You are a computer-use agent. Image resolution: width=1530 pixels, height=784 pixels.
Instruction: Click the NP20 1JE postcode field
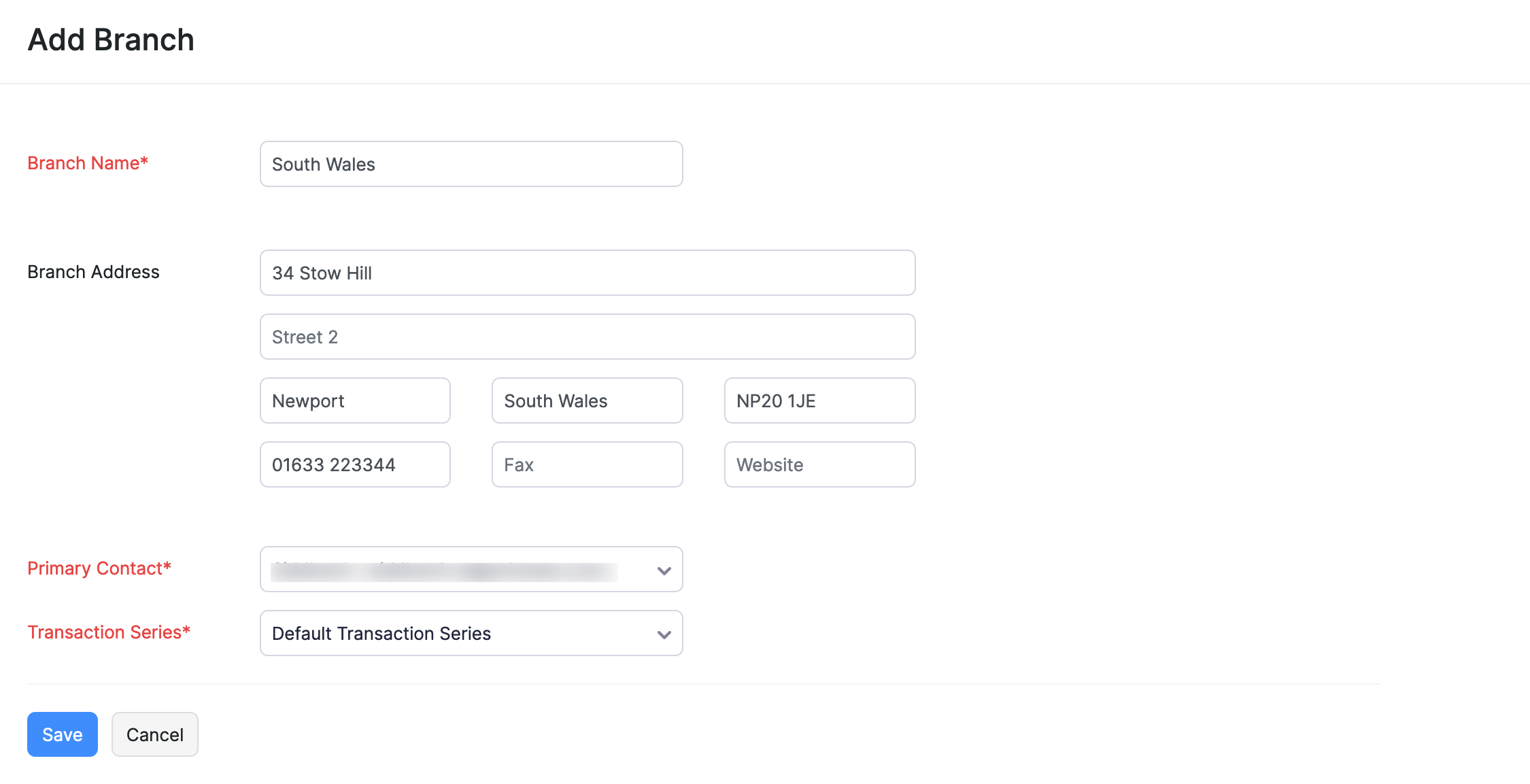(x=819, y=400)
